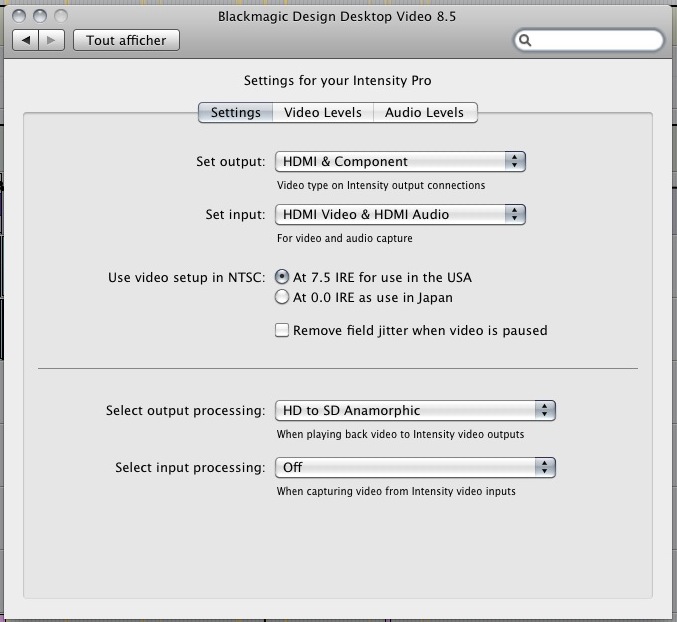This screenshot has height=622, width=677.
Task: Click the back navigation arrow
Action: click(26, 40)
